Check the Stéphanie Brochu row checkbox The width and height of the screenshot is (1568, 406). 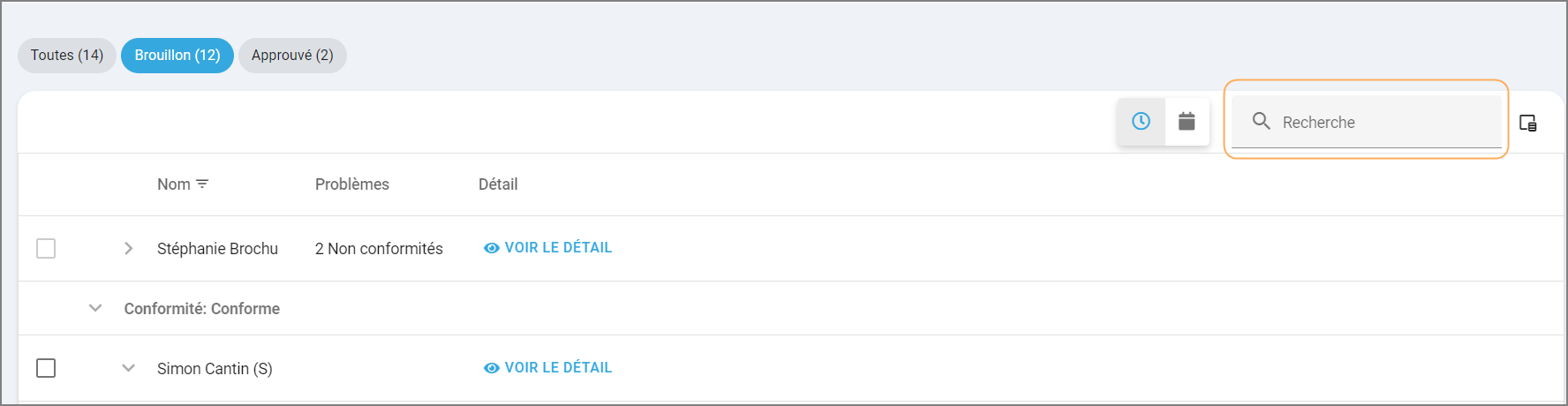click(46, 249)
